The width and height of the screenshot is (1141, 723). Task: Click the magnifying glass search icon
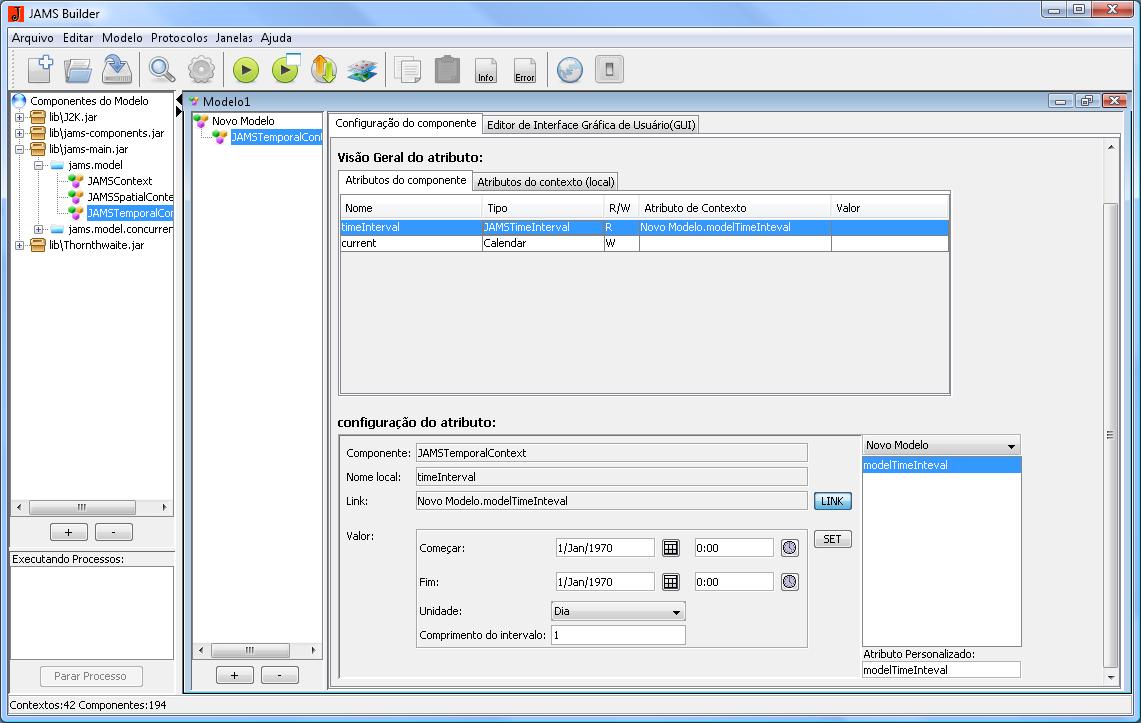point(162,70)
